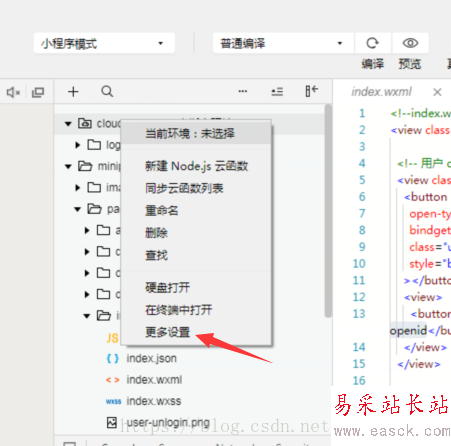Add a new file with plus icon
451x446 pixels.
coord(73,91)
